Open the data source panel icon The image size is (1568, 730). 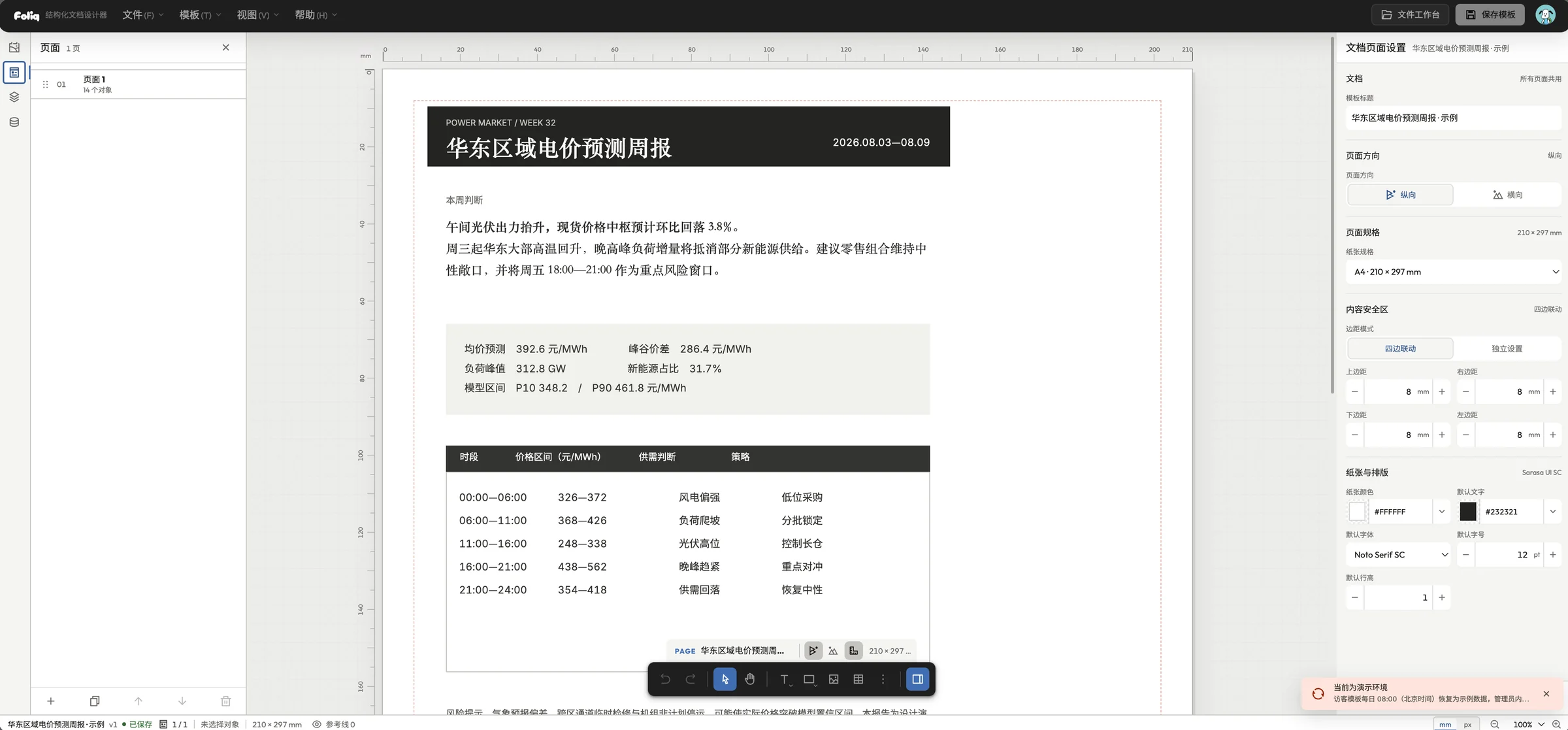tap(14, 122)
